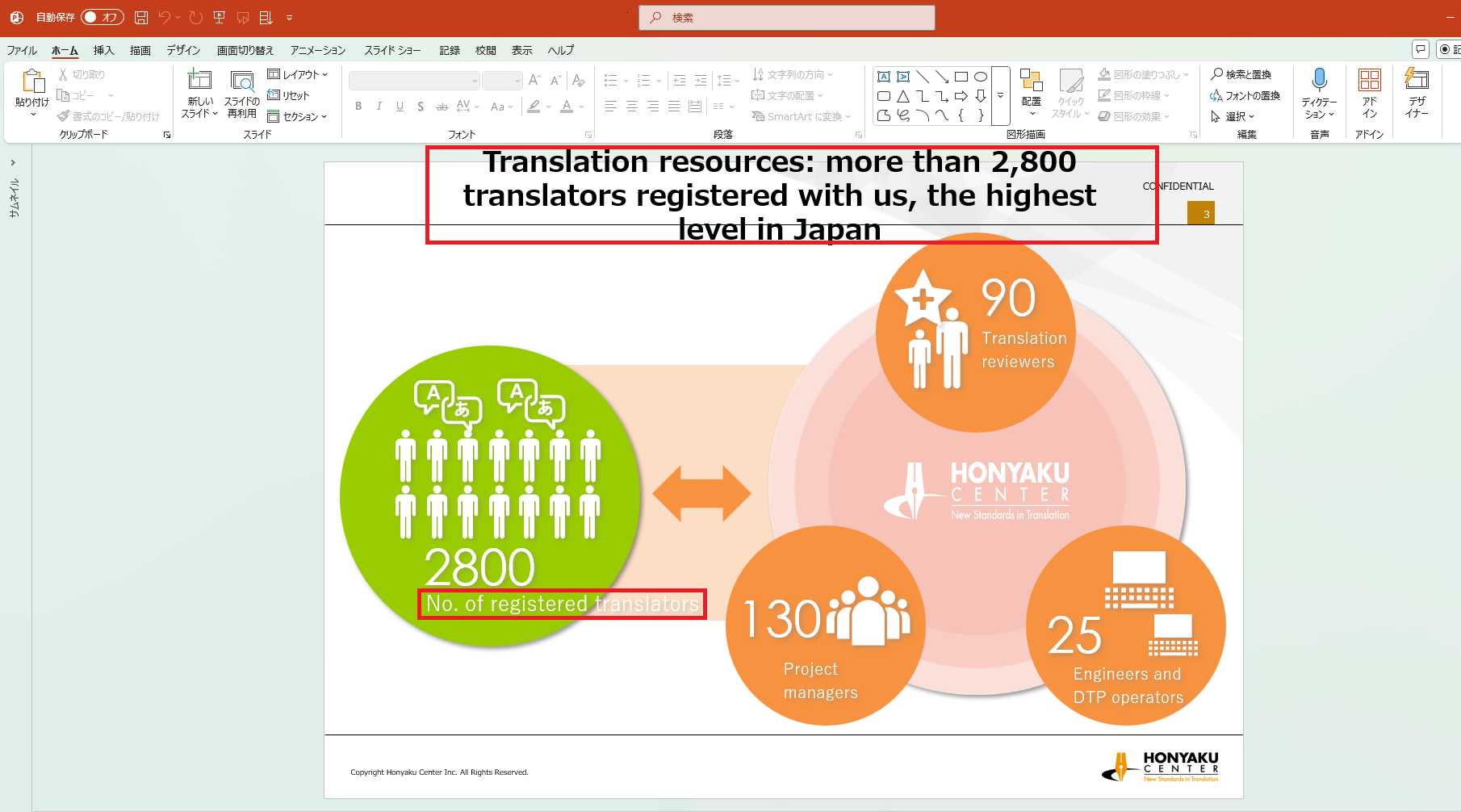The image size is (1461, 812).
Task: Click the ディクテーション microphone icon
Action: (x=1320, y=80)
